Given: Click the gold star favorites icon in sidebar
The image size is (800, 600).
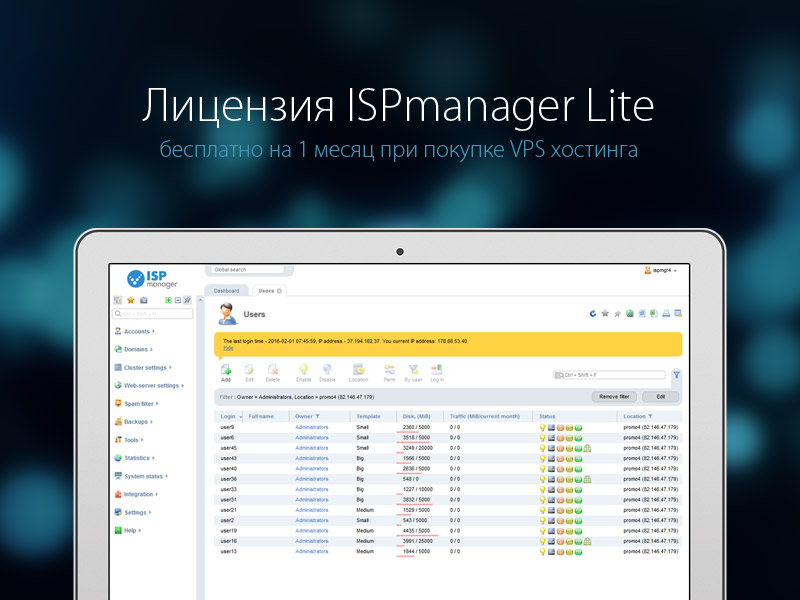Looking at the screenshot, I should (x=131, y=300).
